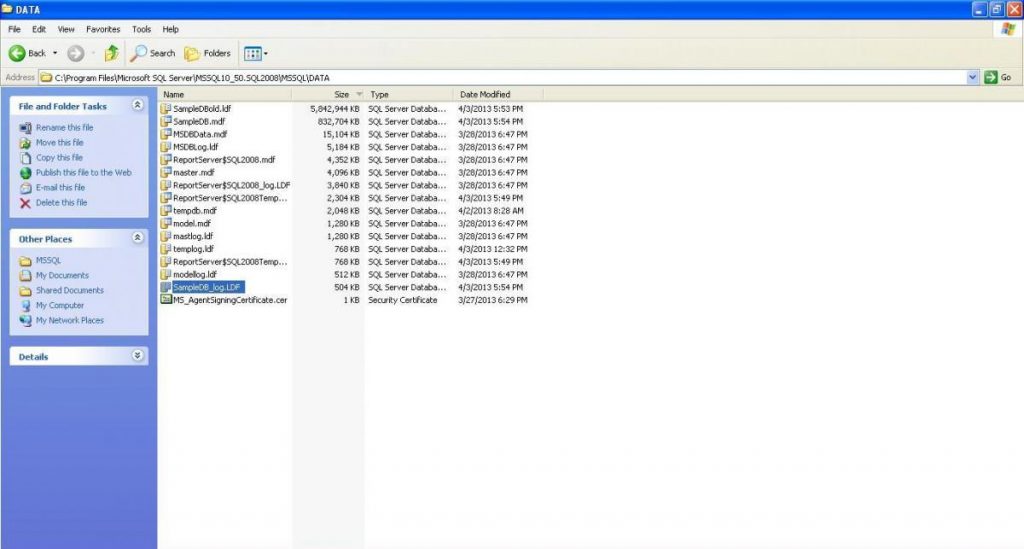This screenshot has width=1024, height=549.
Task: Select ReportServer$SQL2008.mdf file icon
Action: point(166,159)
